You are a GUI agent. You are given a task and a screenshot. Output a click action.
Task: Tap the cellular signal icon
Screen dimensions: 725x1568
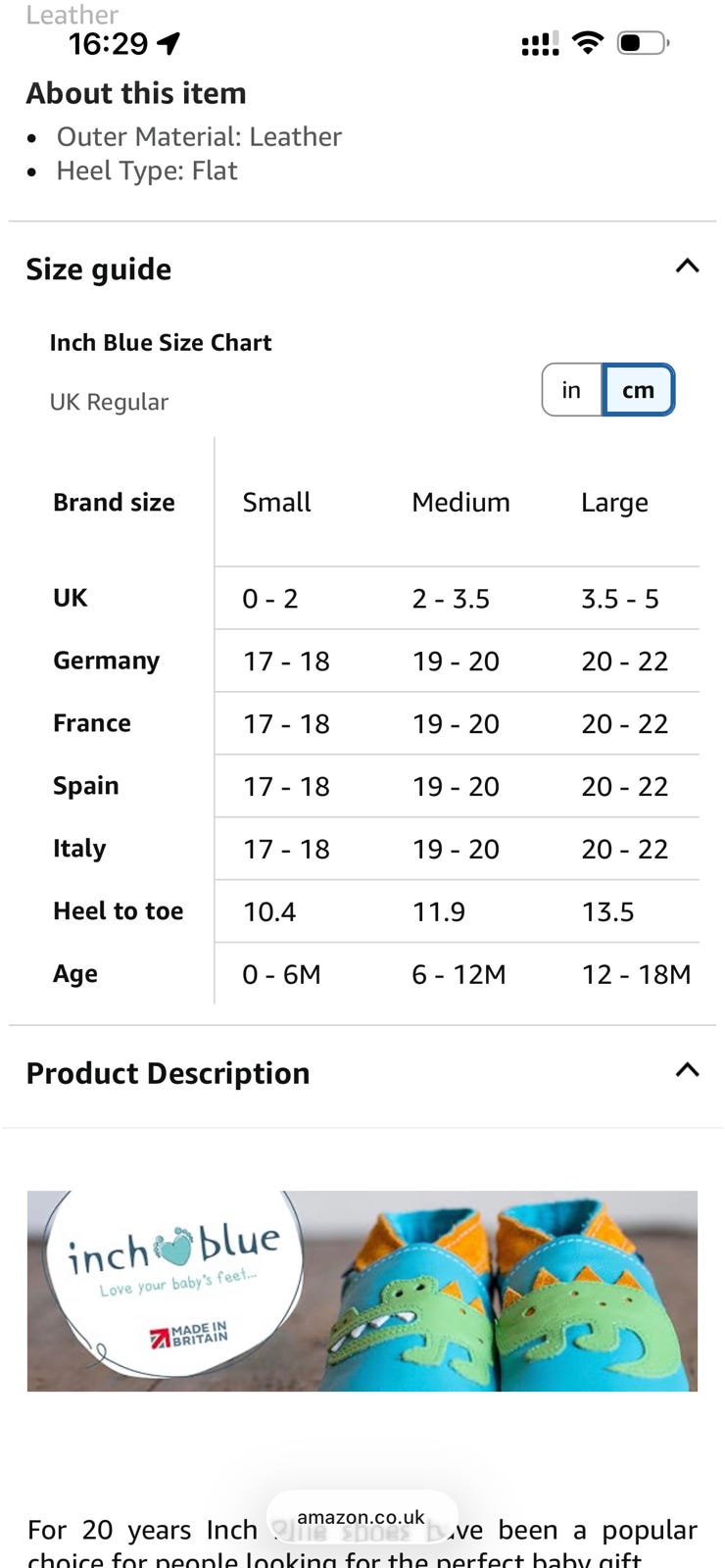[540, 43]
